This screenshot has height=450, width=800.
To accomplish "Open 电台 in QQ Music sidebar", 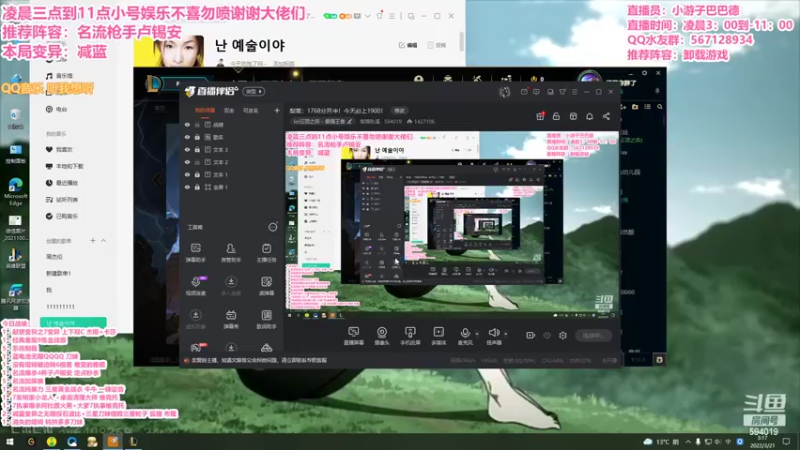I will coord(57,109).
